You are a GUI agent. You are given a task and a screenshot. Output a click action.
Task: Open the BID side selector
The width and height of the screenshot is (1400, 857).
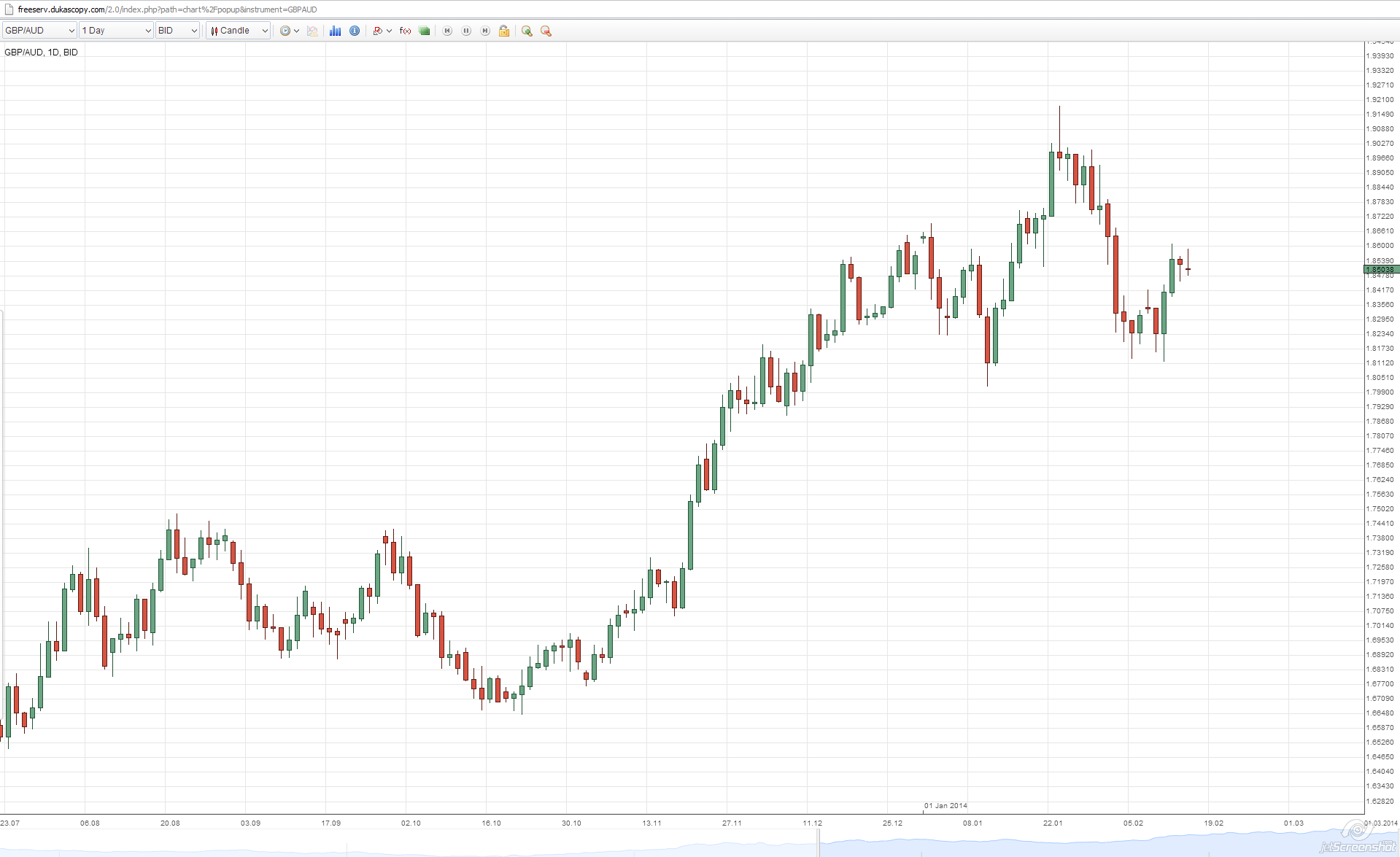[177, 31]
